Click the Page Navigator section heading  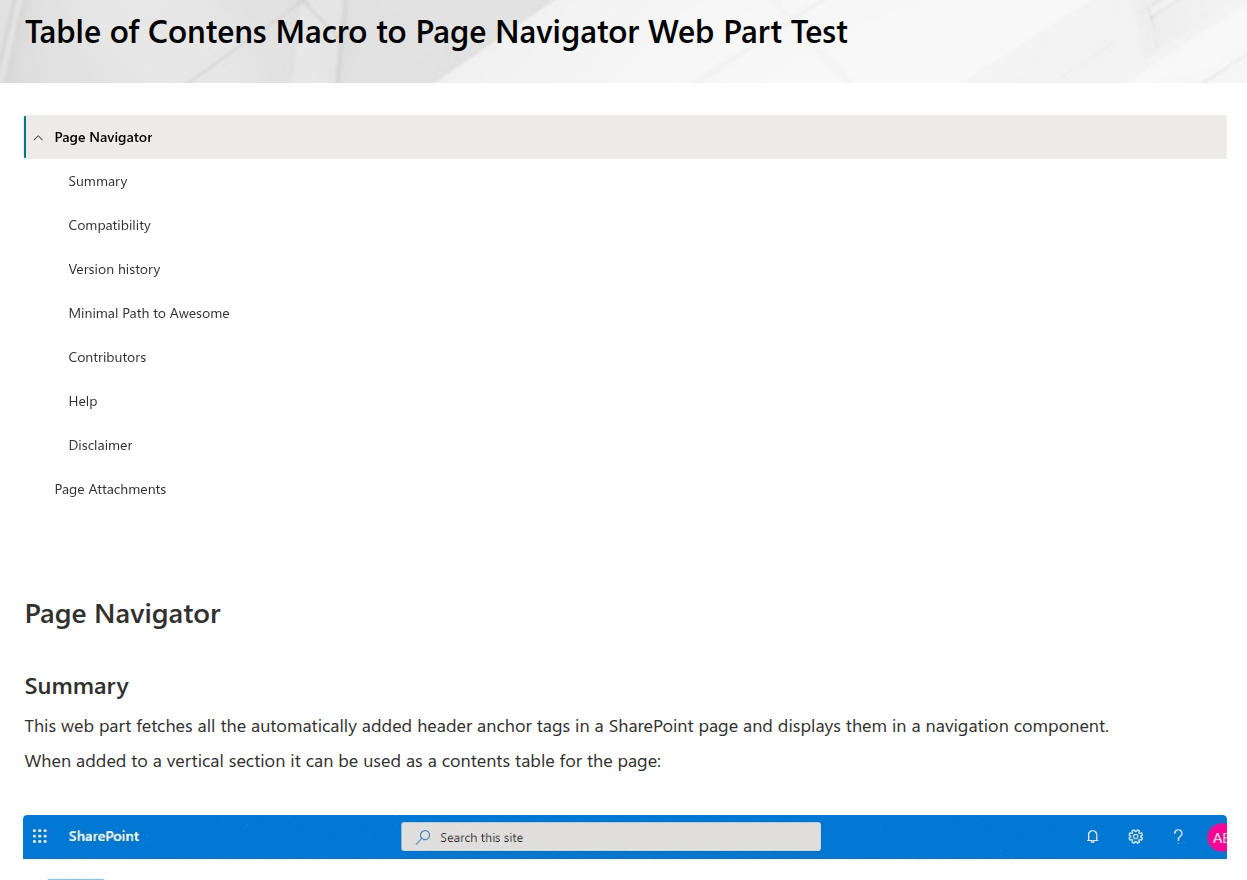tap(122, 613)
